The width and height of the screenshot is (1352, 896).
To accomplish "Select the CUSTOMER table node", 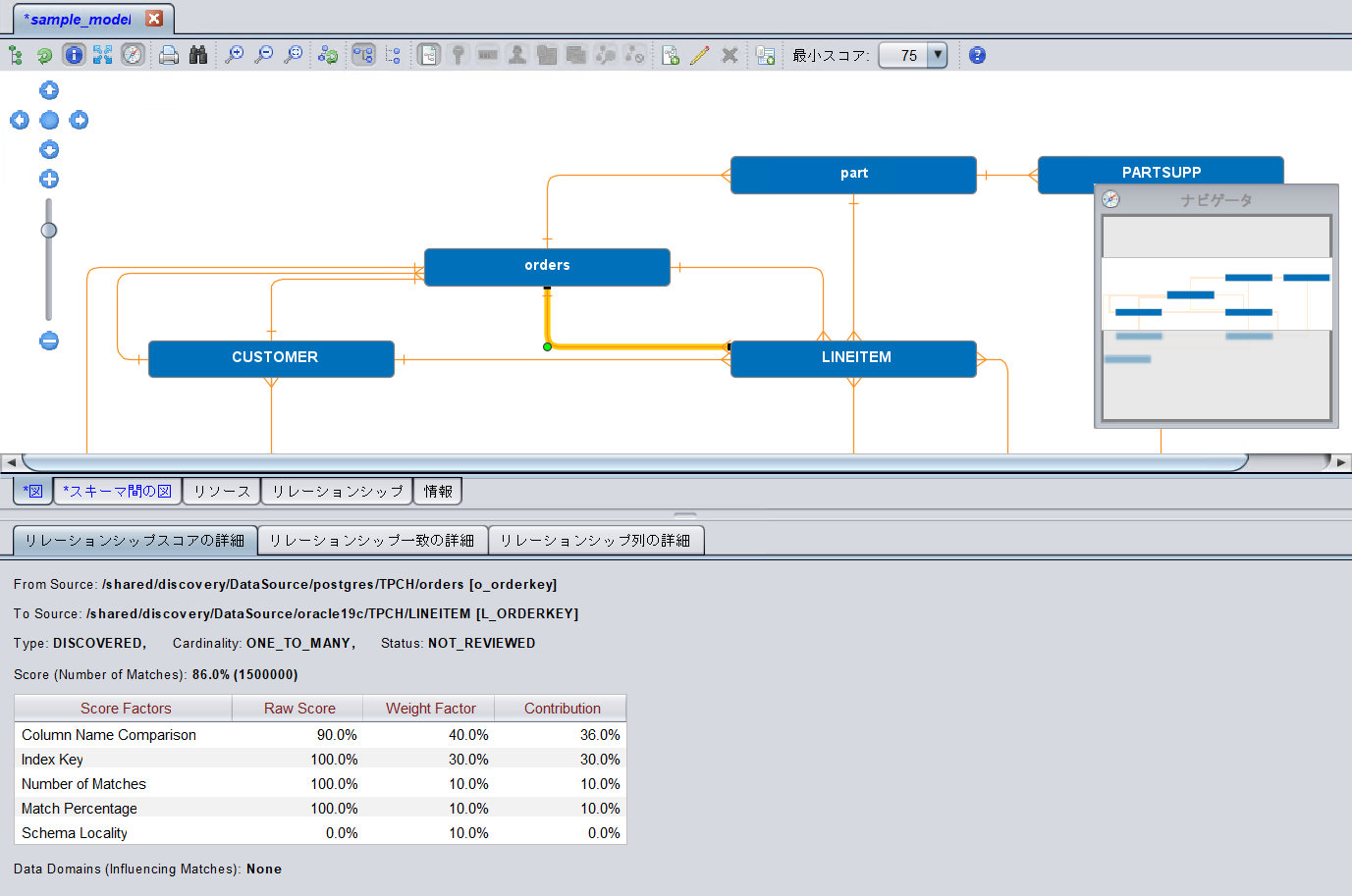I will [271, 359].
